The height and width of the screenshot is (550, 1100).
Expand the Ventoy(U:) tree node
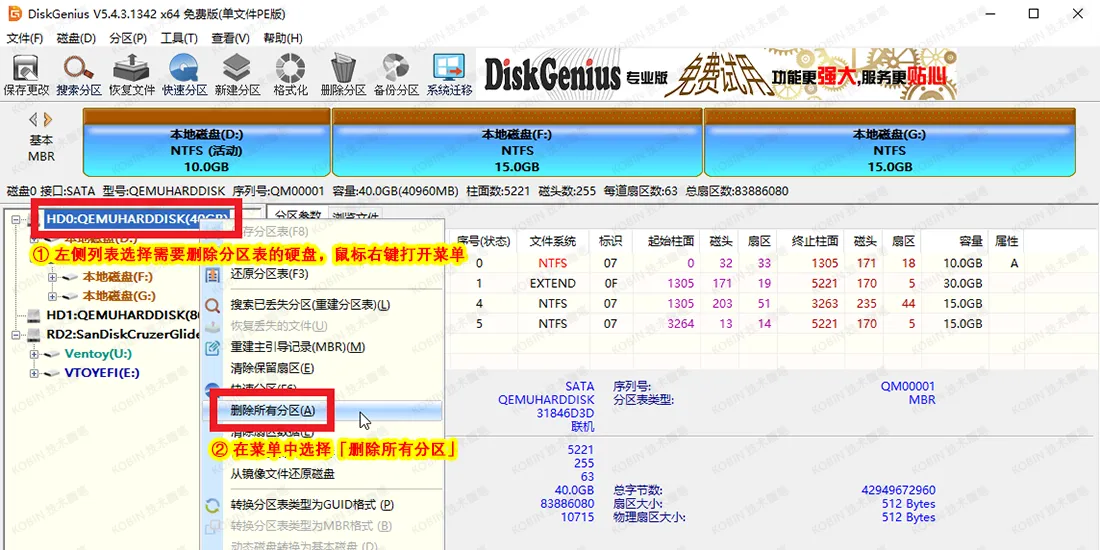pos(34,354)
